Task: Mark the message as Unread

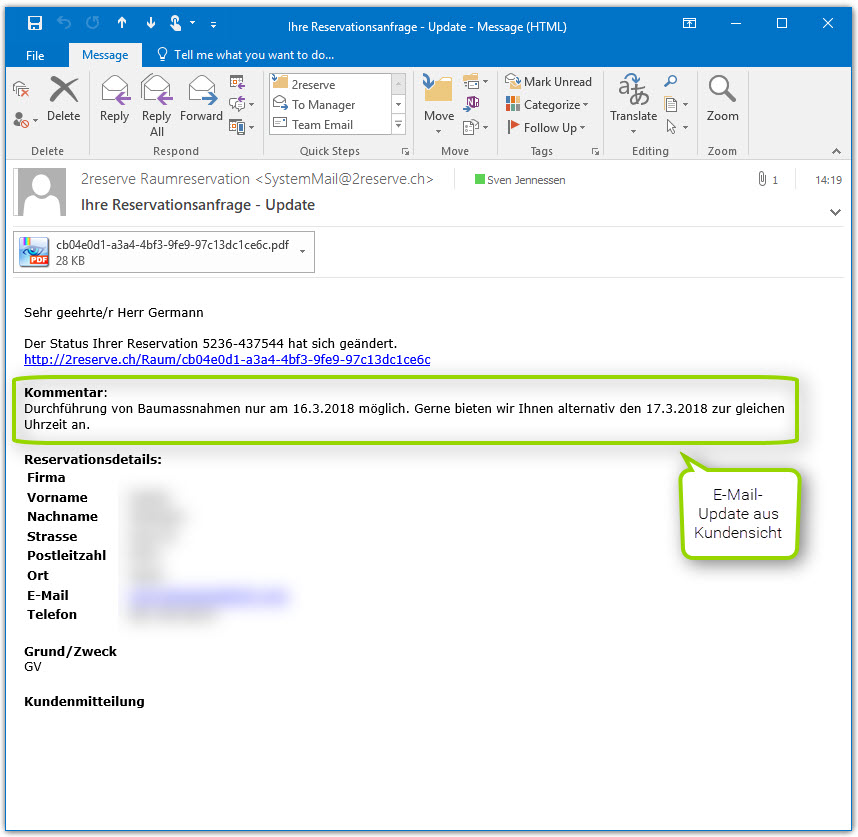Action: (548, 82)
